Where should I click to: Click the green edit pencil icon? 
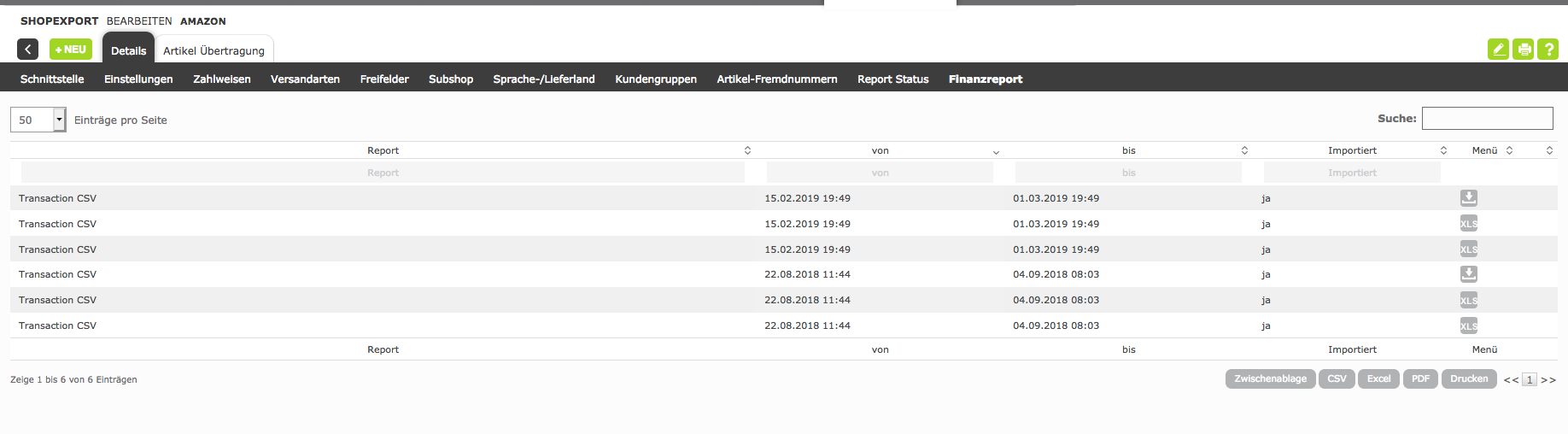point(1498,50)
